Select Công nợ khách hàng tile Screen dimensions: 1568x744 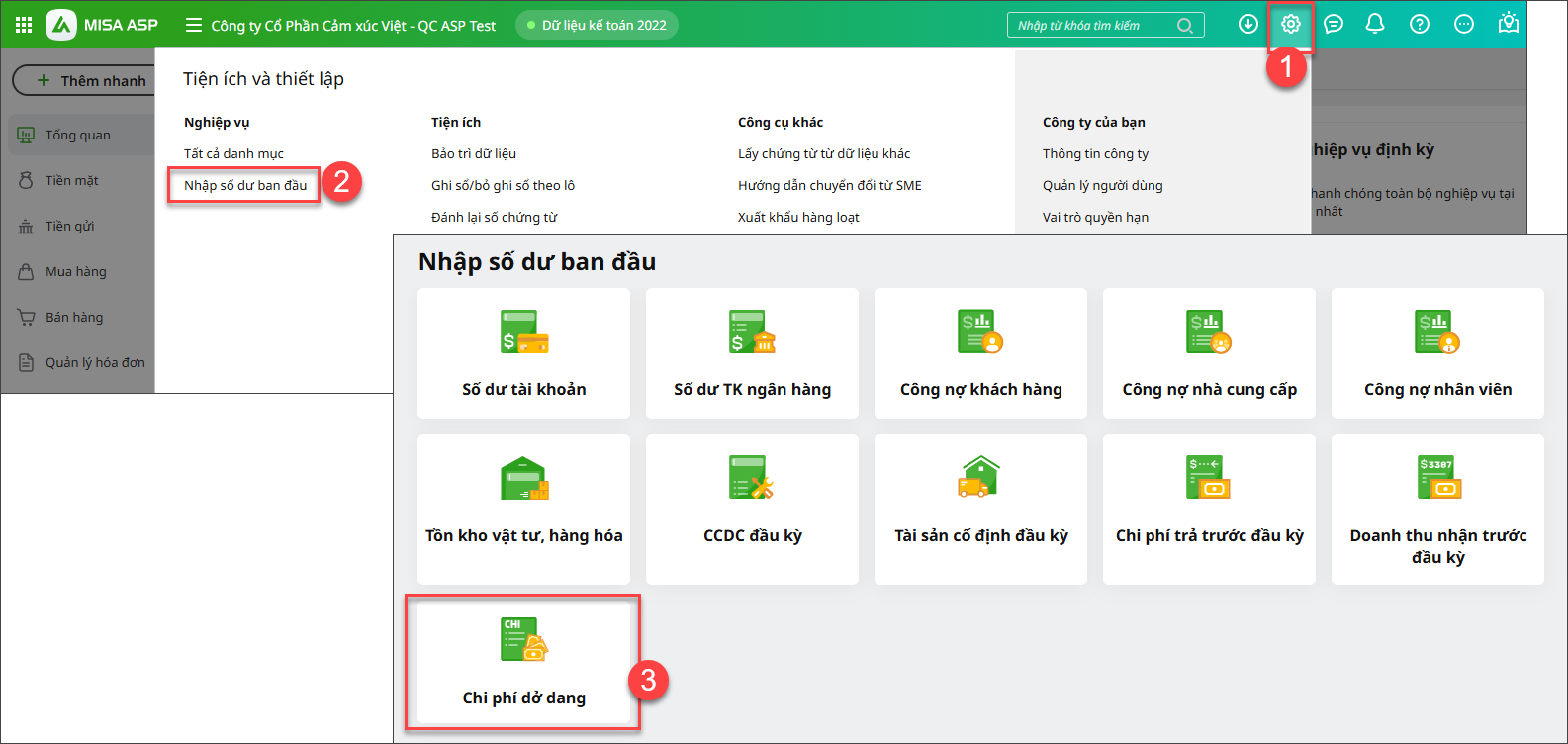980,353
